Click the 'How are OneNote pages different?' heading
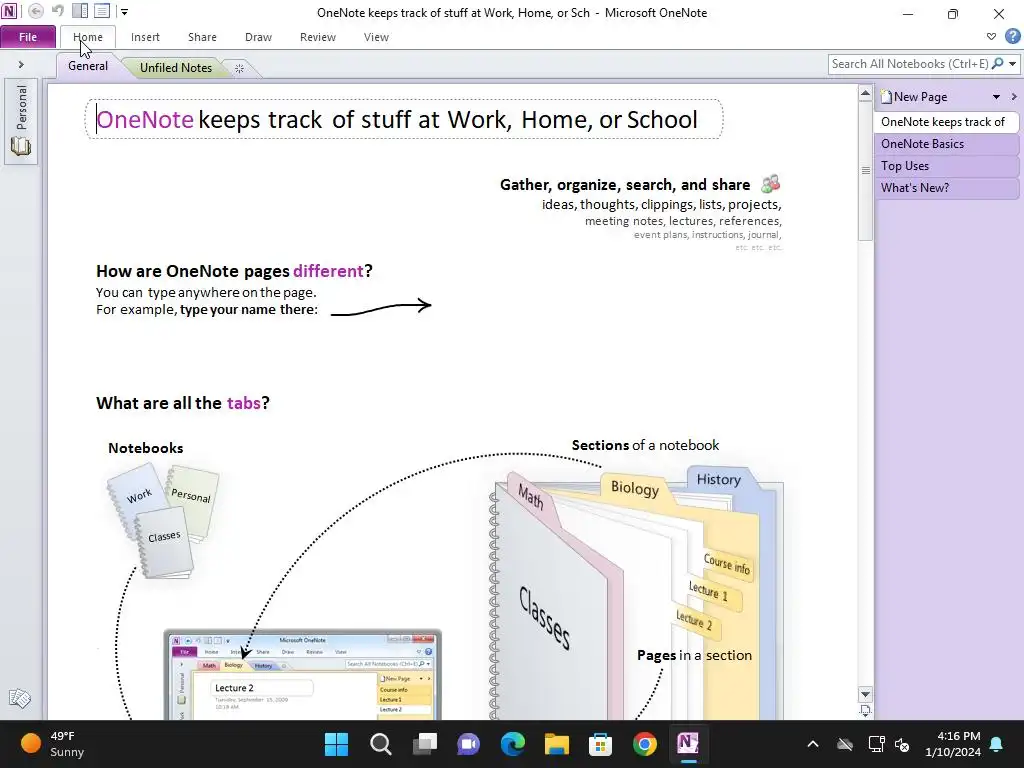This screenshot has height=768, width=1024. click(x=234, y=271)
